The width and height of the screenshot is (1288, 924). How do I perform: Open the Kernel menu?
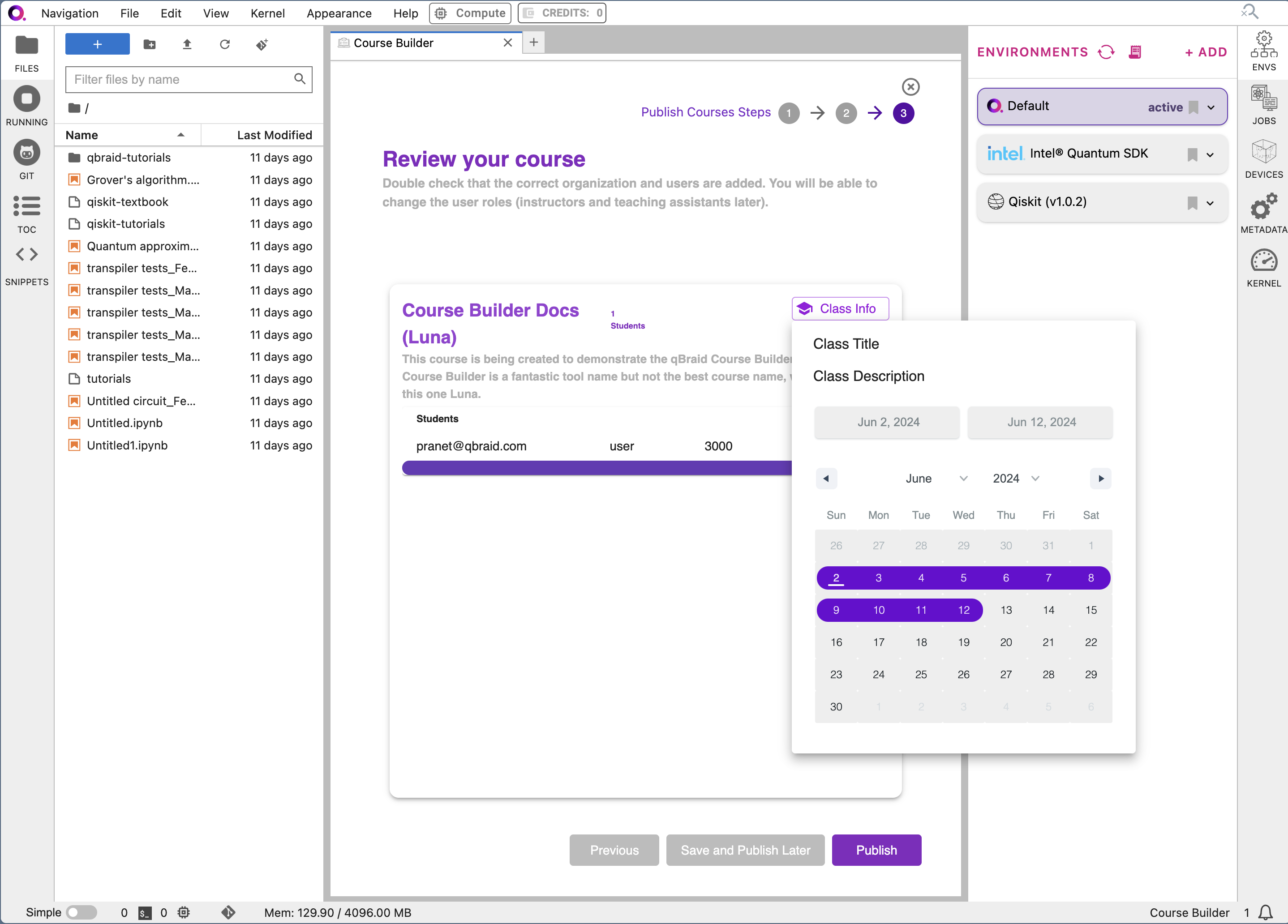267,13
